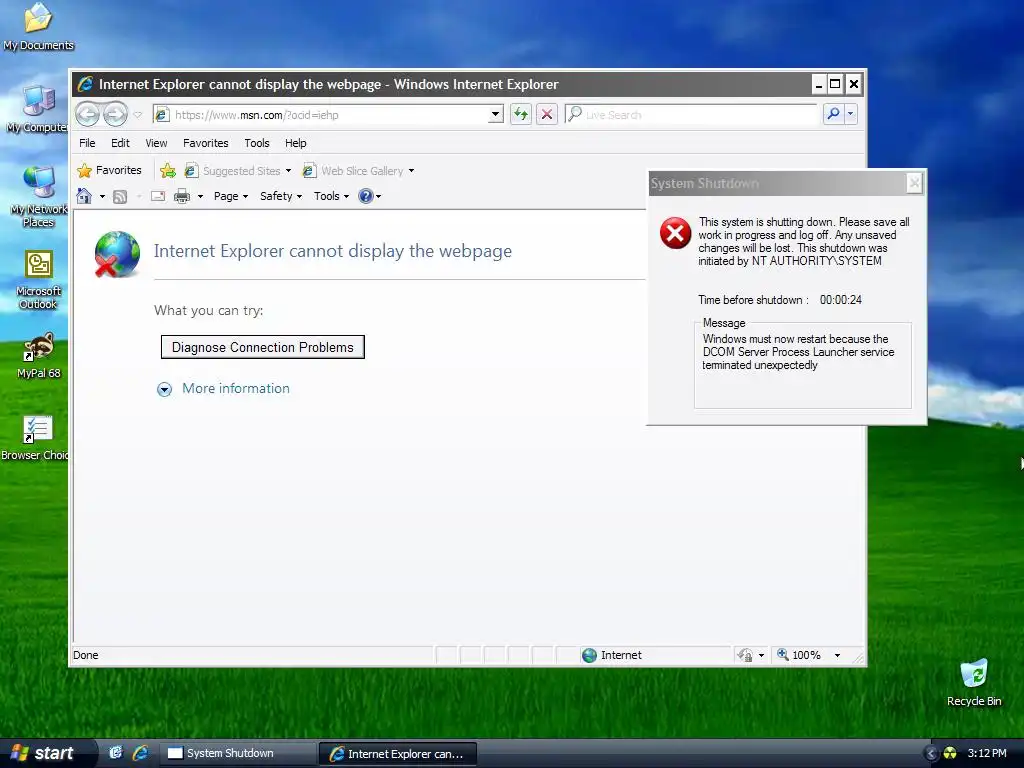Open the Favorites menu in menu bar
This screenshot has height=768, width=1024.
pyautogui.click(x=206, y=143)
